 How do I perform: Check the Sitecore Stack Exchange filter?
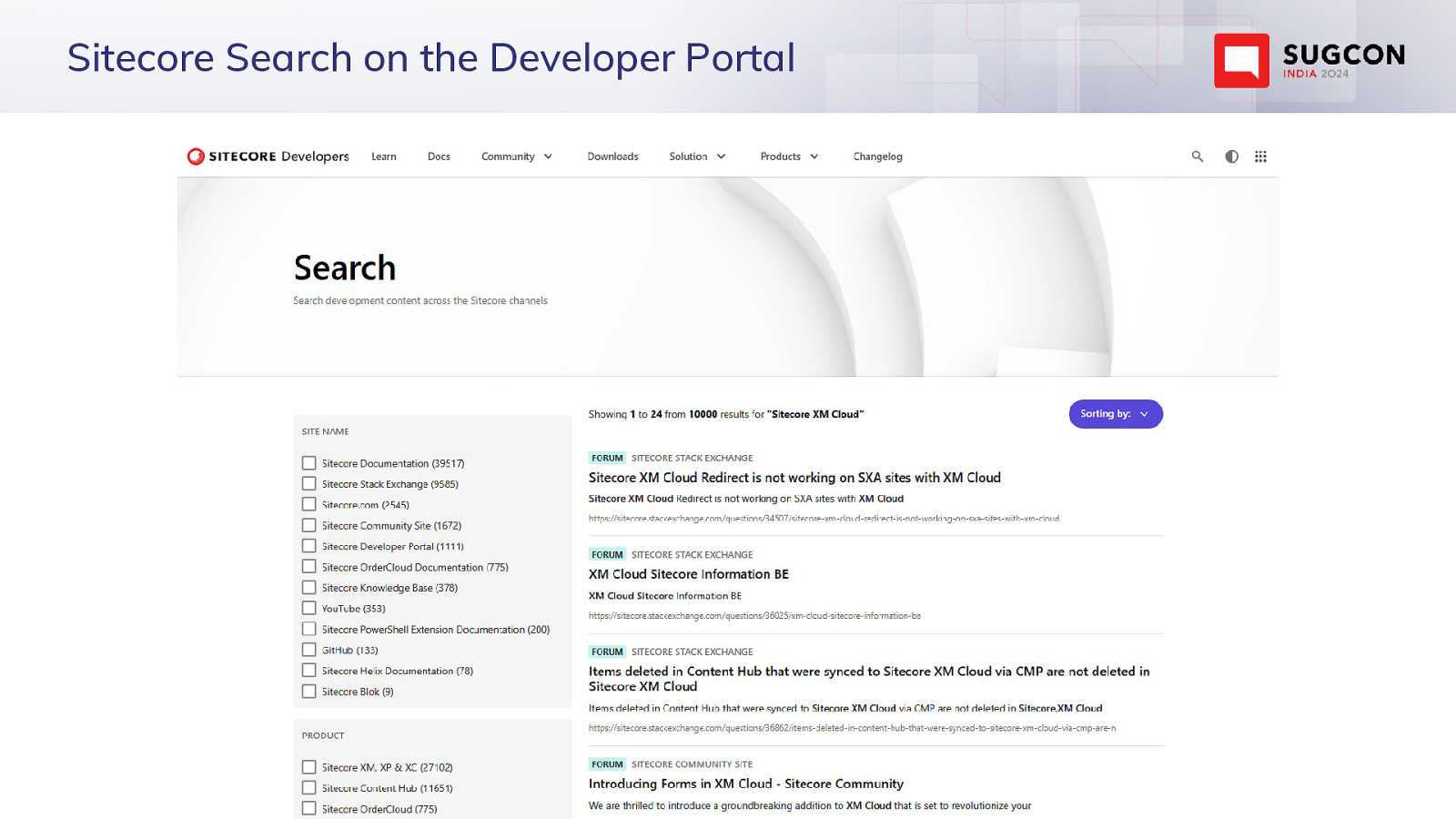click(309, 484)
